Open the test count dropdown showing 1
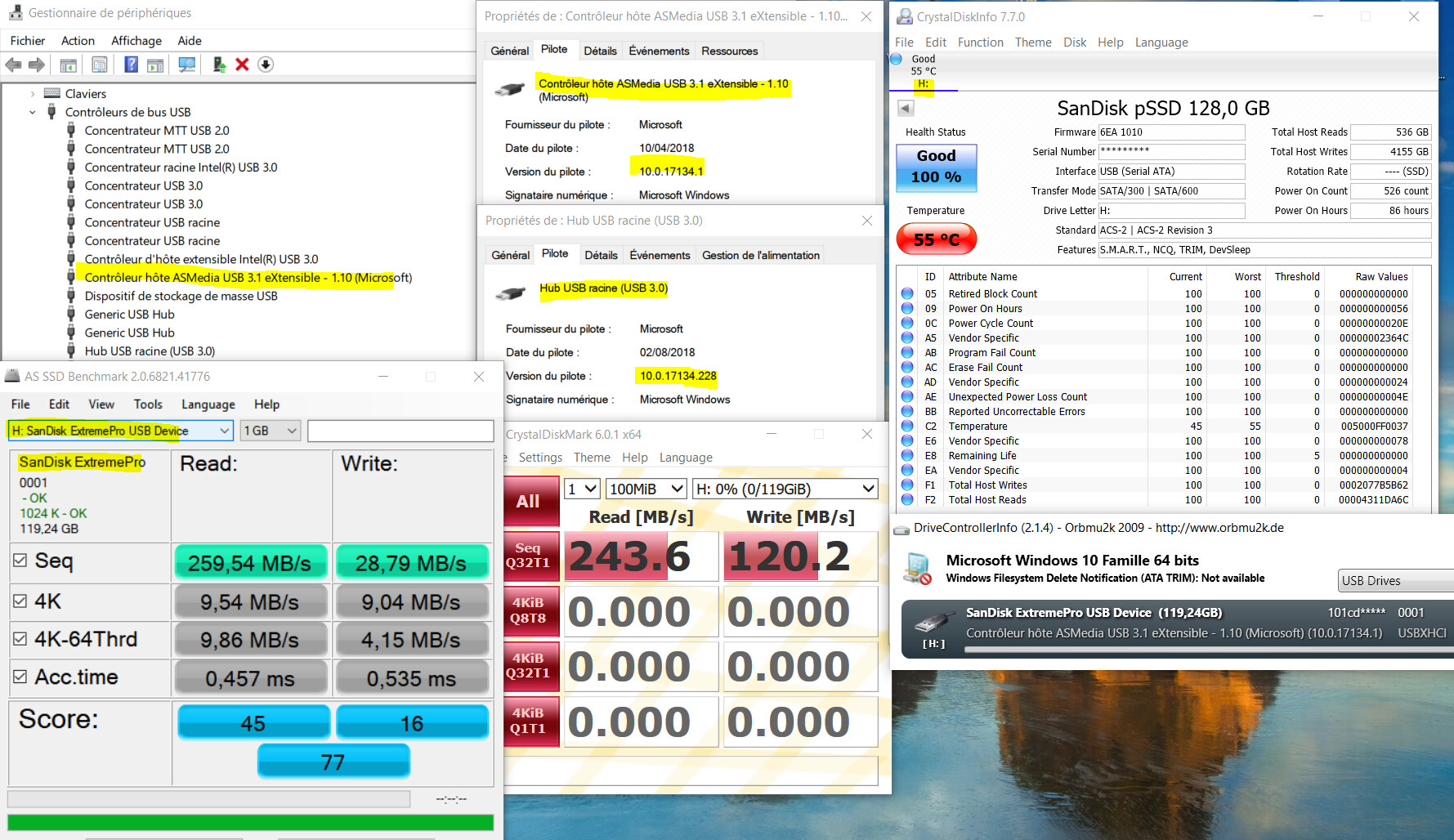 (x=583, y=489)
